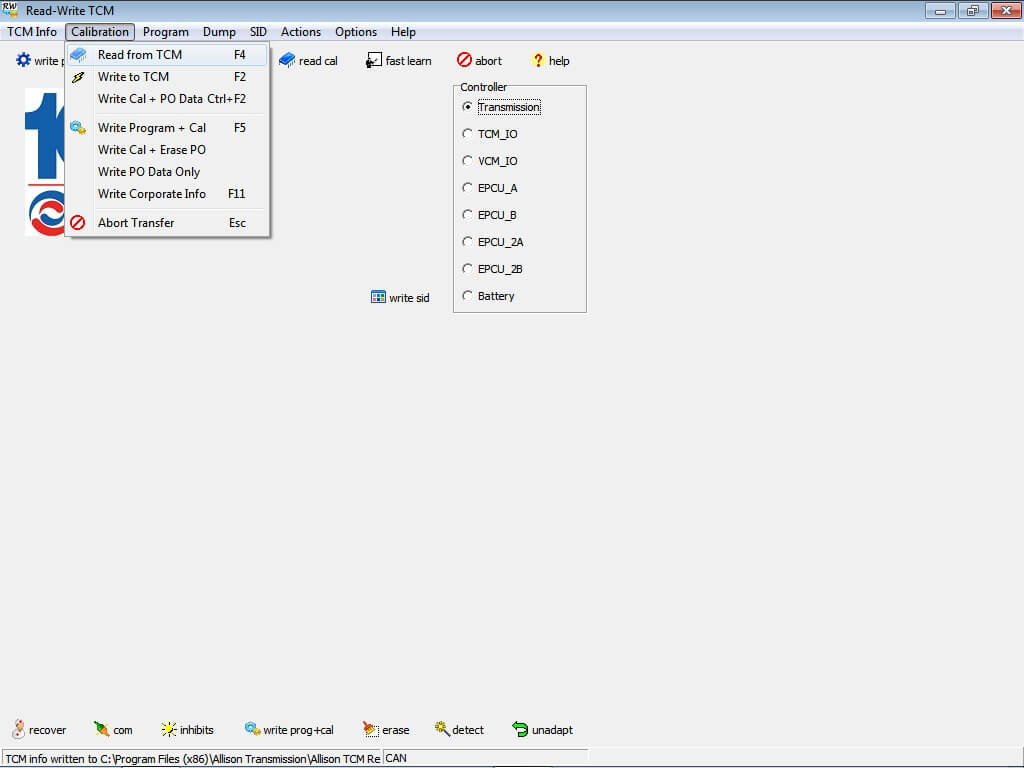Select the TCM_IO controller radio button
Screen dimensions: 1024x768
point(467,134)
